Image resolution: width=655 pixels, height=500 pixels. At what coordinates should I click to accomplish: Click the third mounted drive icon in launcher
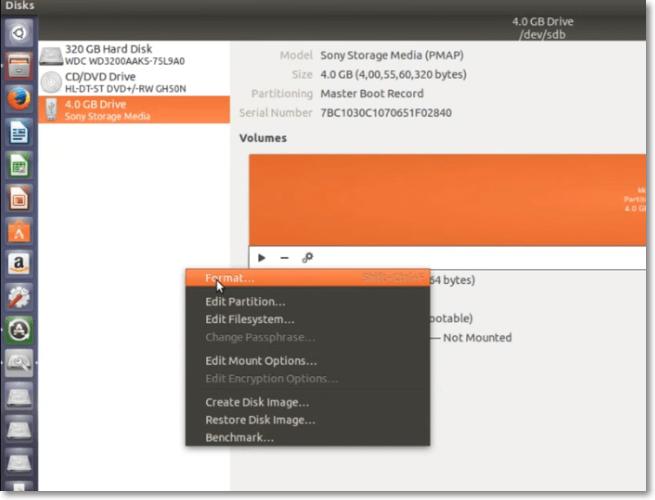19,462
